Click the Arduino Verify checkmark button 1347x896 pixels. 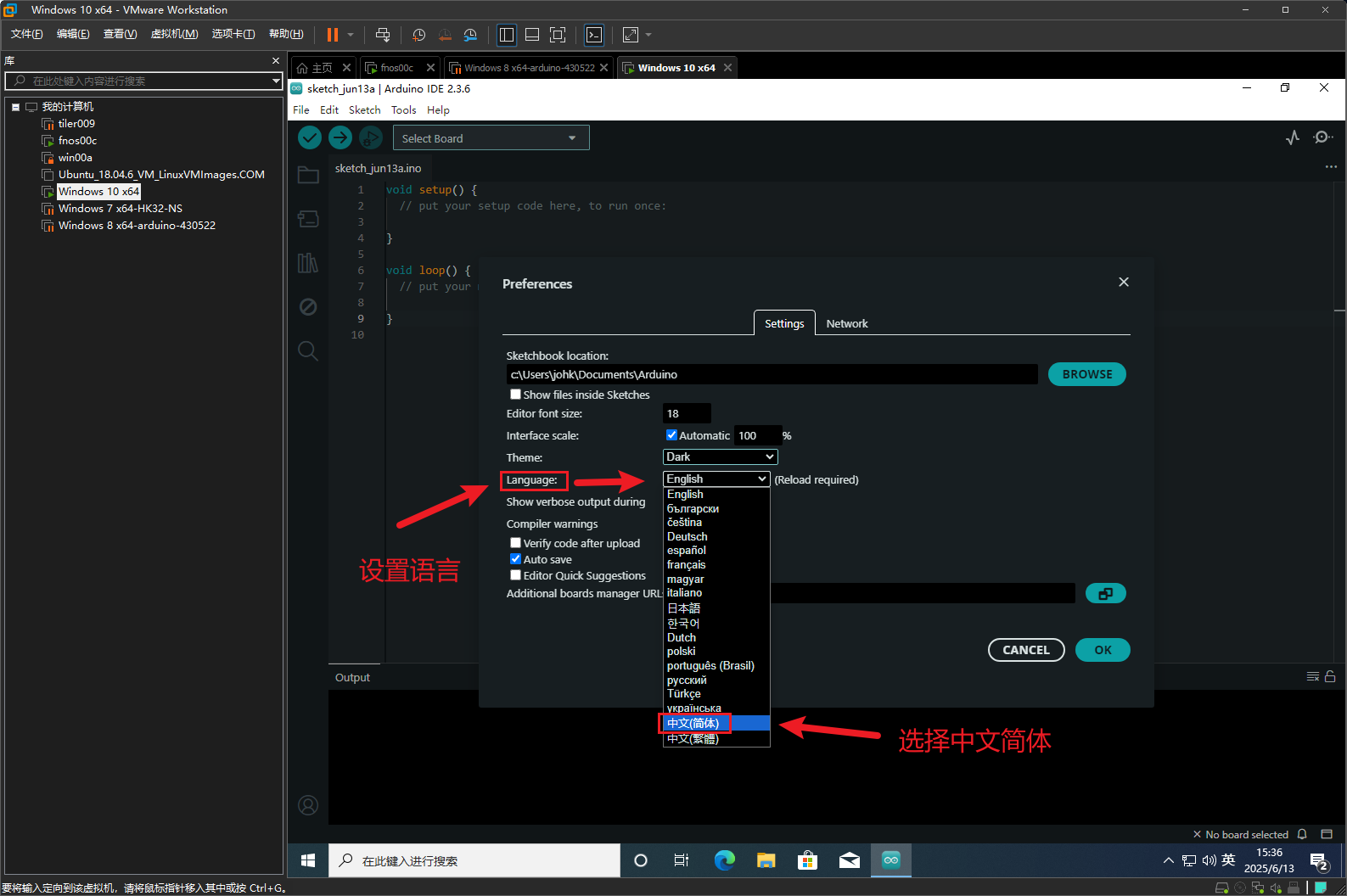click(x=310, y=137)
